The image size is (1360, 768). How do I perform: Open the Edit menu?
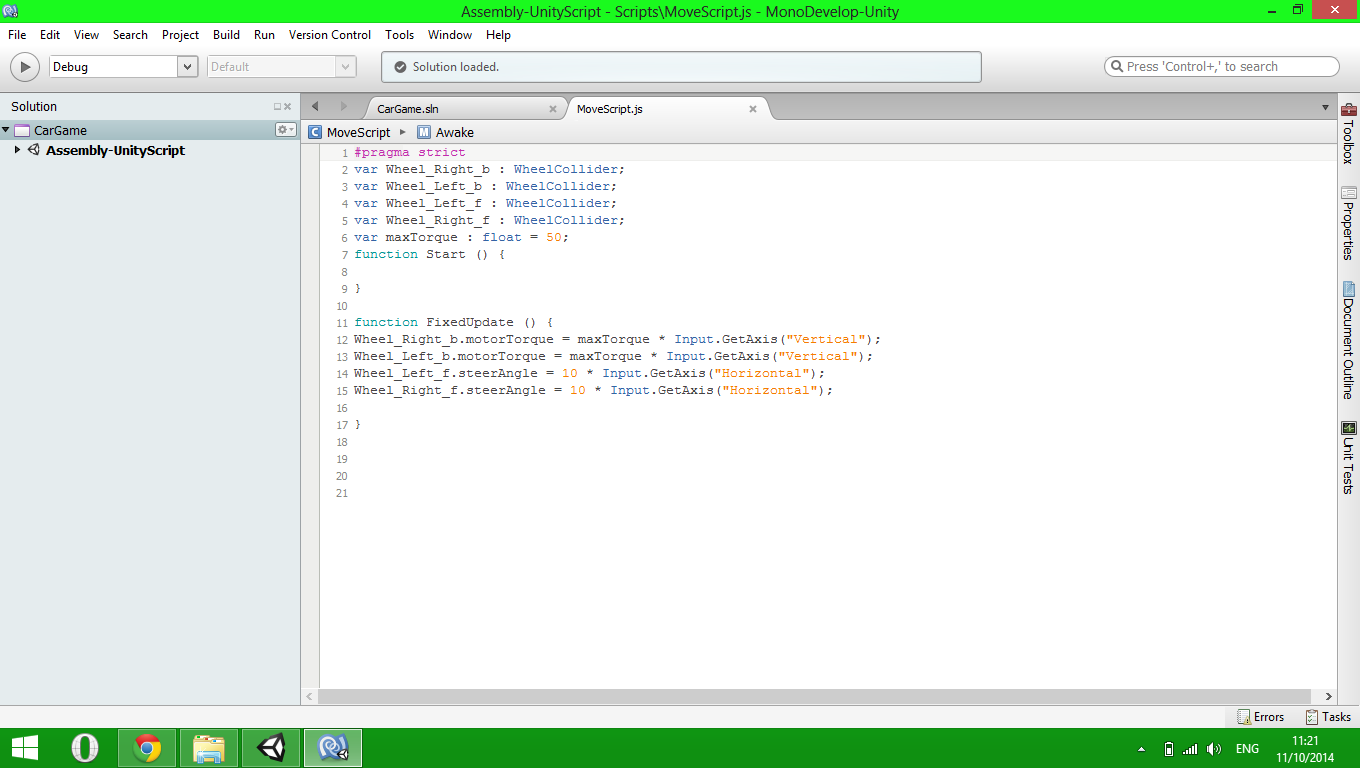click(x=50, y=34)
